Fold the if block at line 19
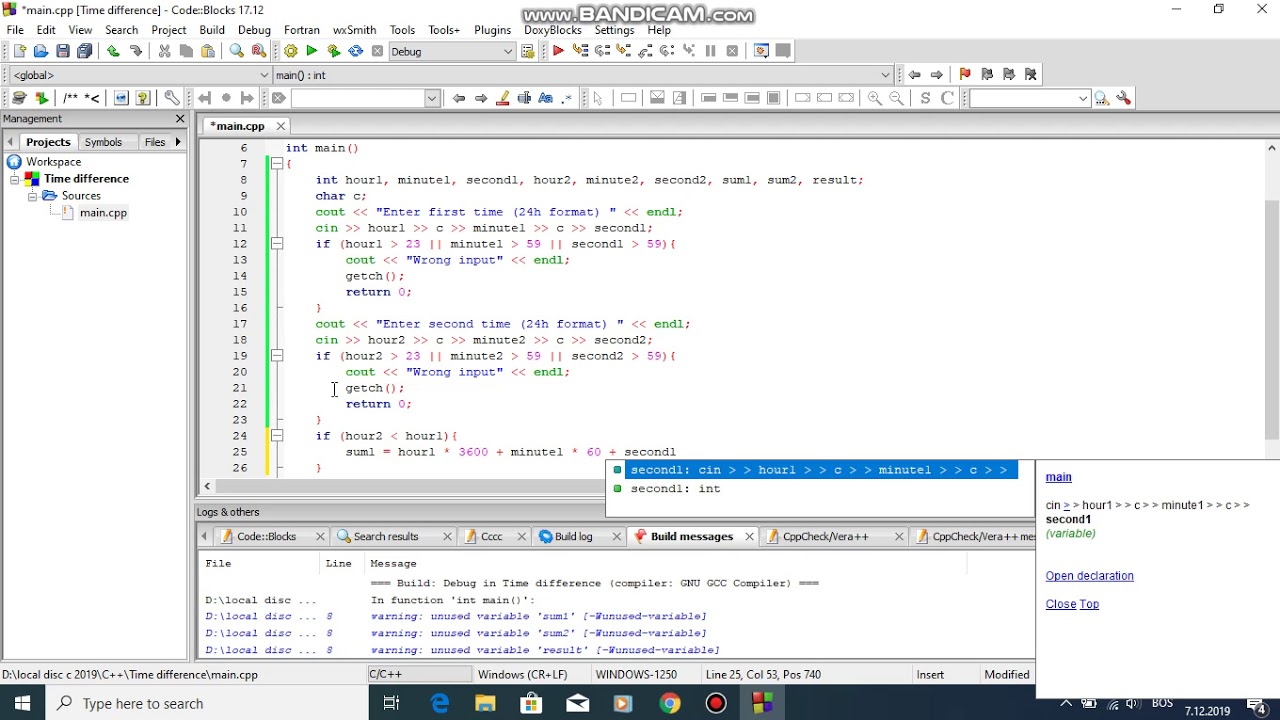This screenshot has height=720, width=1280. click(x=277, y=356)
